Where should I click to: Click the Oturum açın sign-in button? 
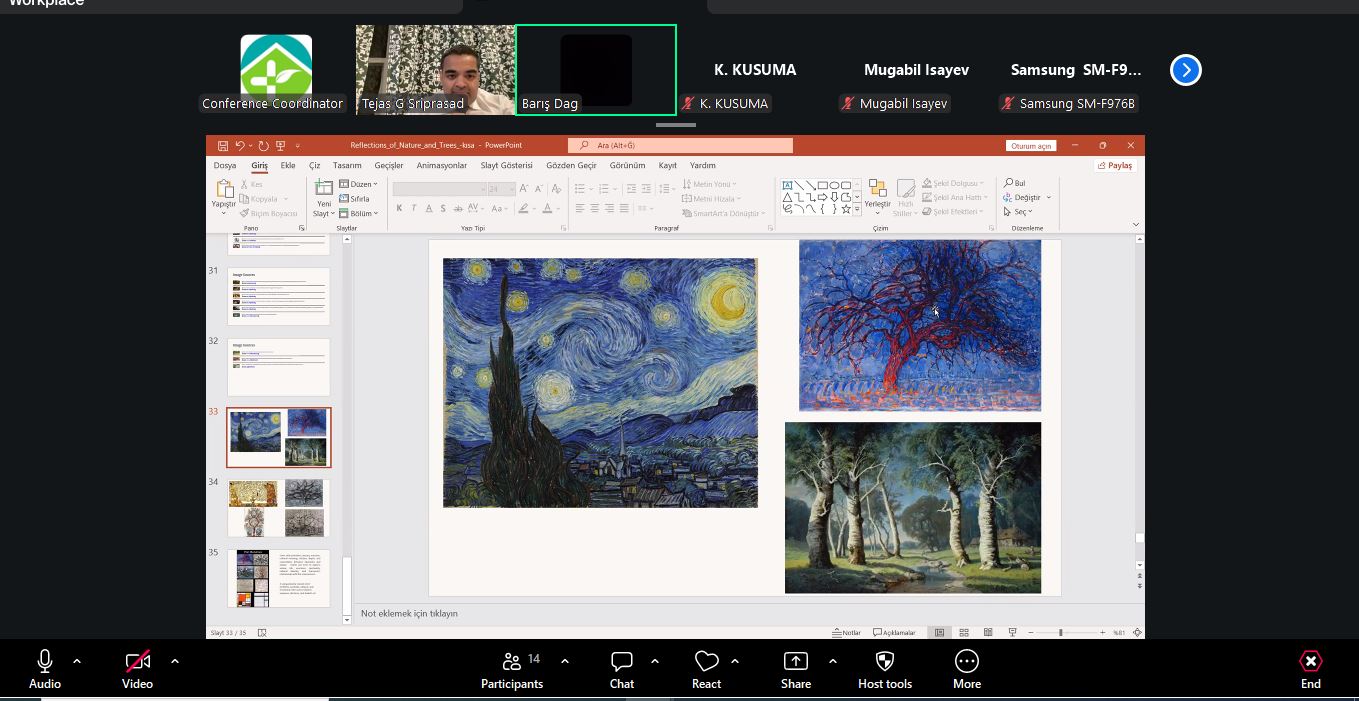coord(1031,146)
